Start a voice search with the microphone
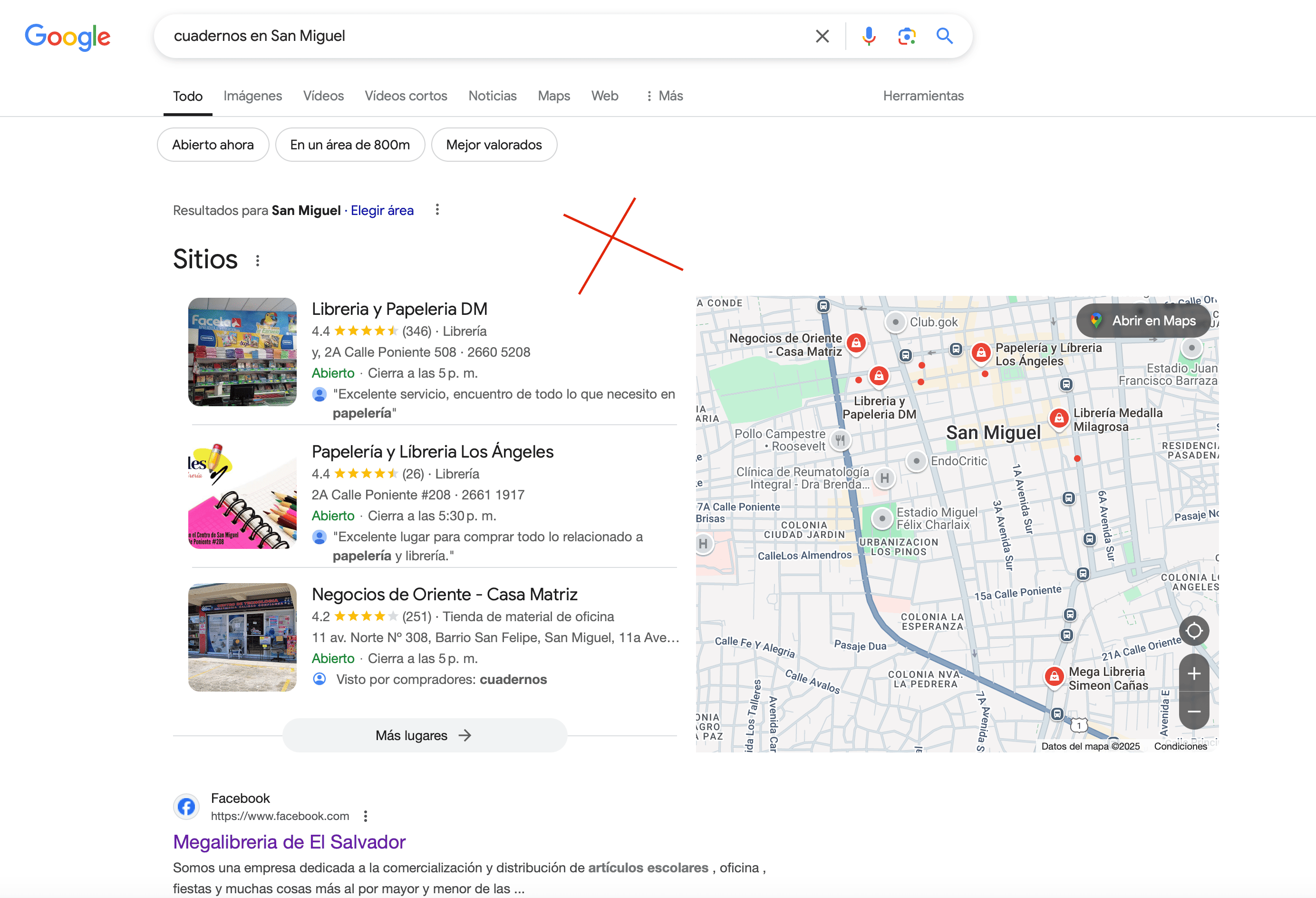Viewport: 1316px width, 898px height. coord(869,36)
